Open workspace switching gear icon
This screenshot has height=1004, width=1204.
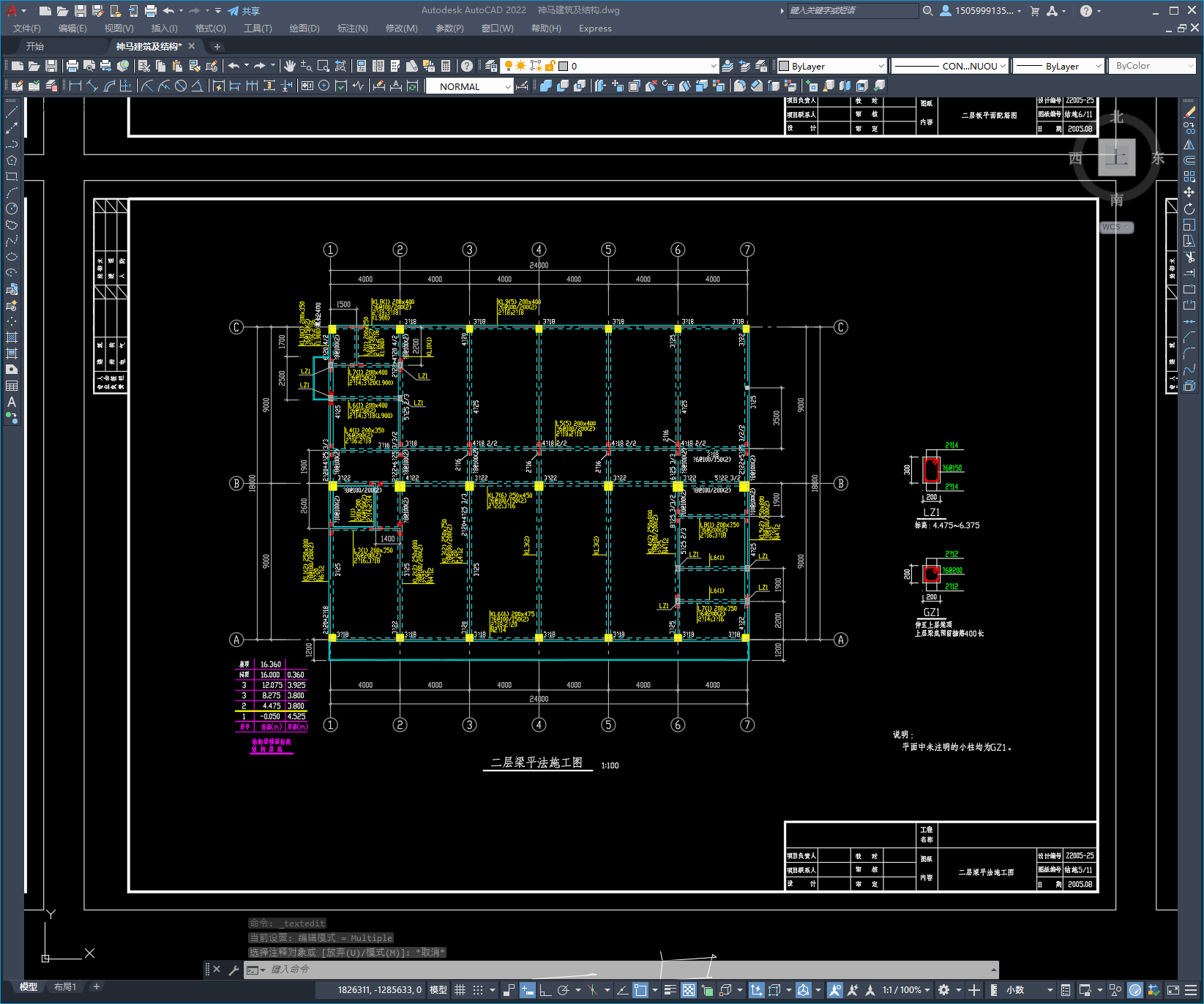coord(944,990)
